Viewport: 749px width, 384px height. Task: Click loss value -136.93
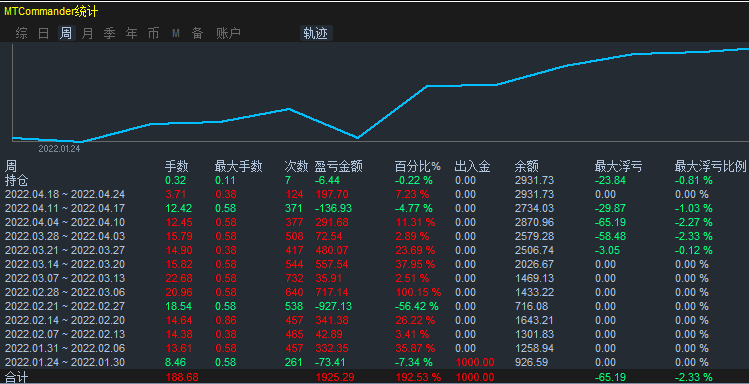(333, 208)
